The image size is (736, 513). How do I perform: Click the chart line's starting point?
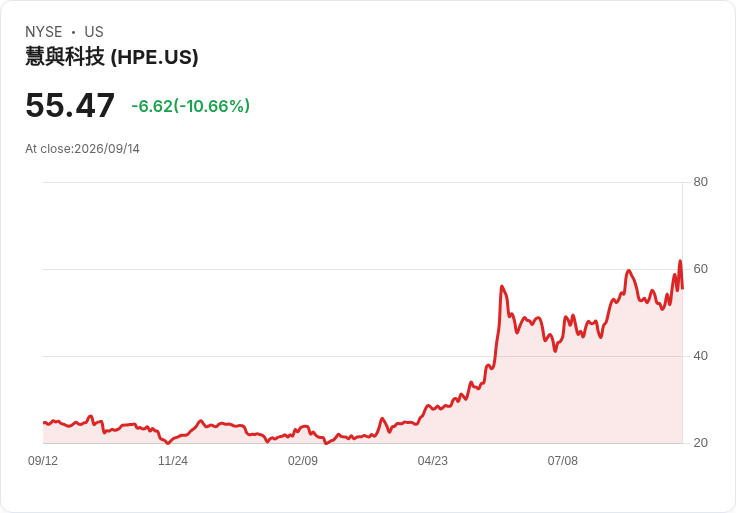[x=44, y=423]
